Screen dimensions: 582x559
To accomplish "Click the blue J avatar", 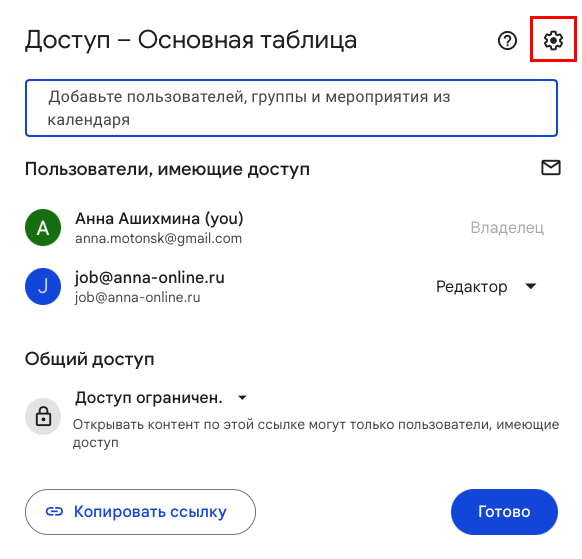I will point(43,286).
